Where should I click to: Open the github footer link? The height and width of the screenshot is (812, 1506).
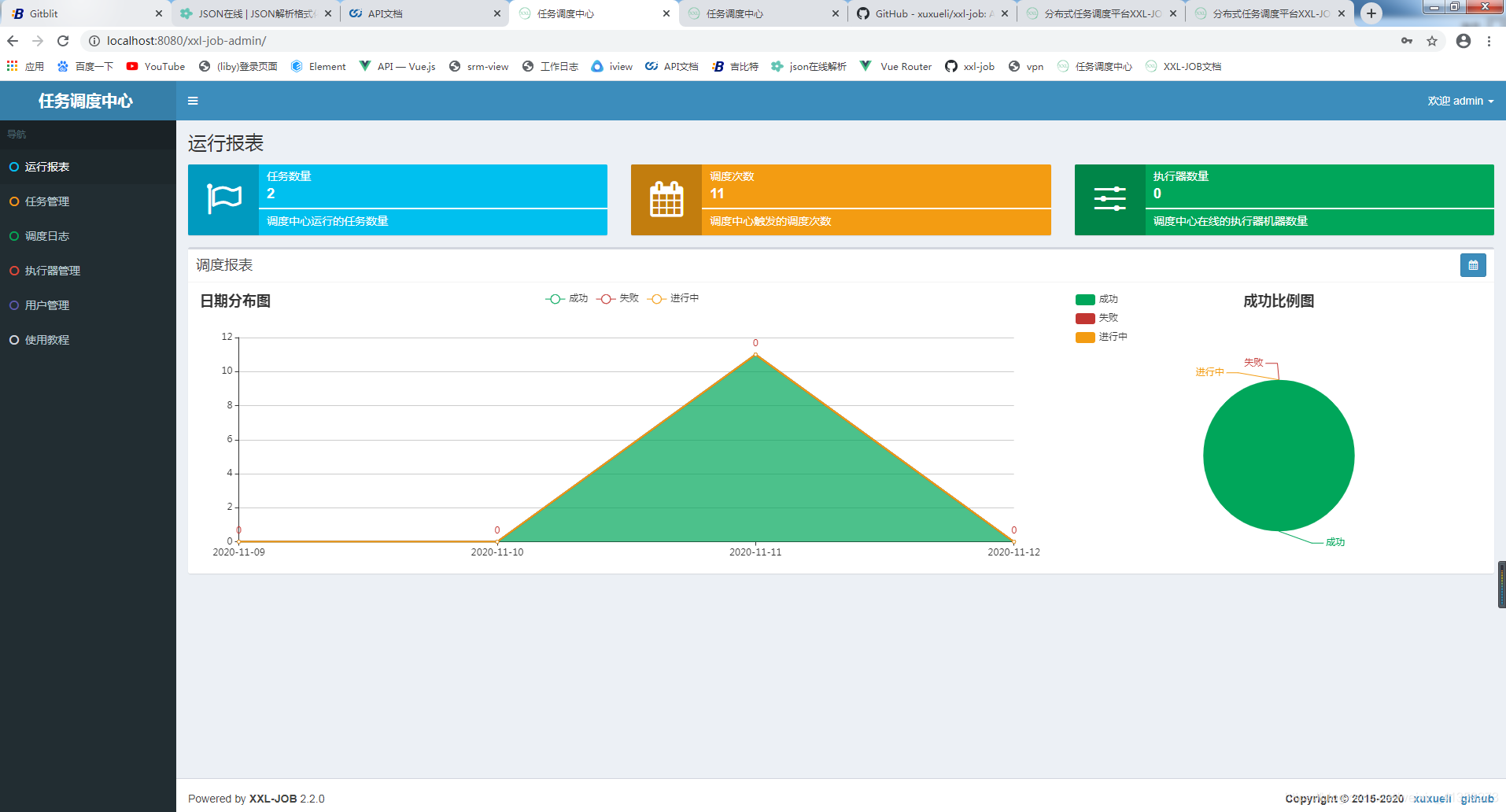pyautogui.click(x=1477, y=799)
